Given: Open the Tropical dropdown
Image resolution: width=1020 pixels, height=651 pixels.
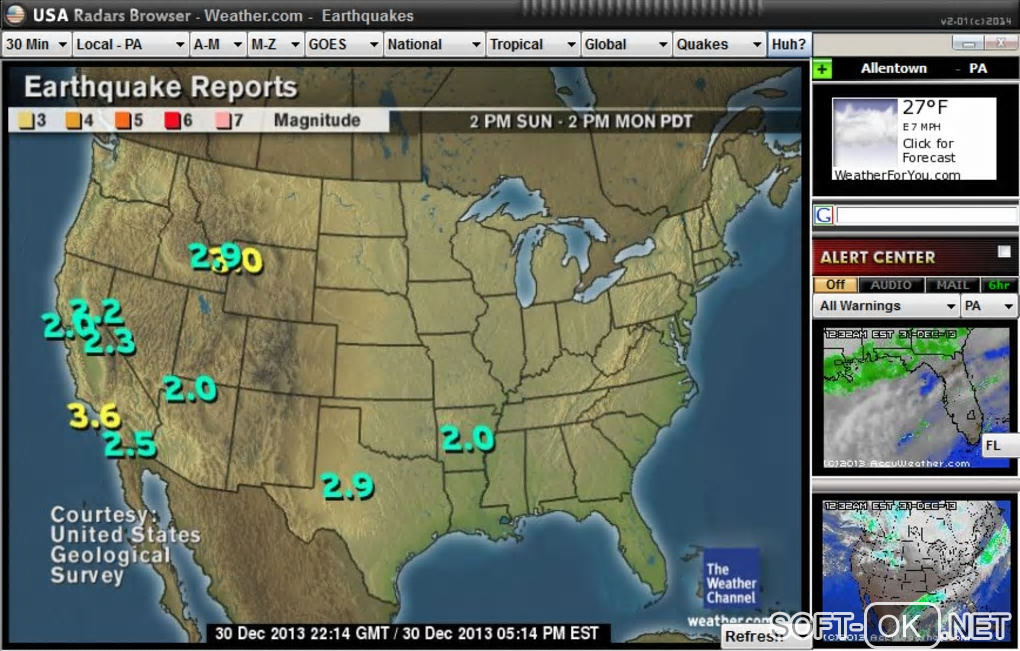Looking at the screenshot, I should click(x=533, y=44).
